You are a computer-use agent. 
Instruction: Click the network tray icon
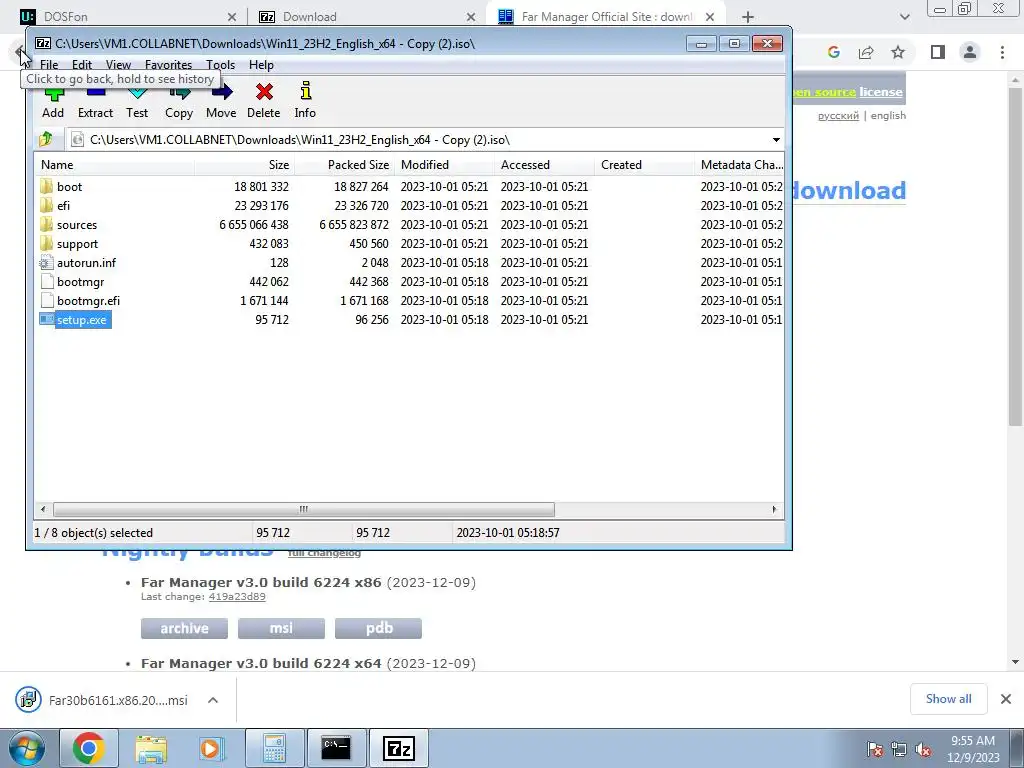[899, 749]
